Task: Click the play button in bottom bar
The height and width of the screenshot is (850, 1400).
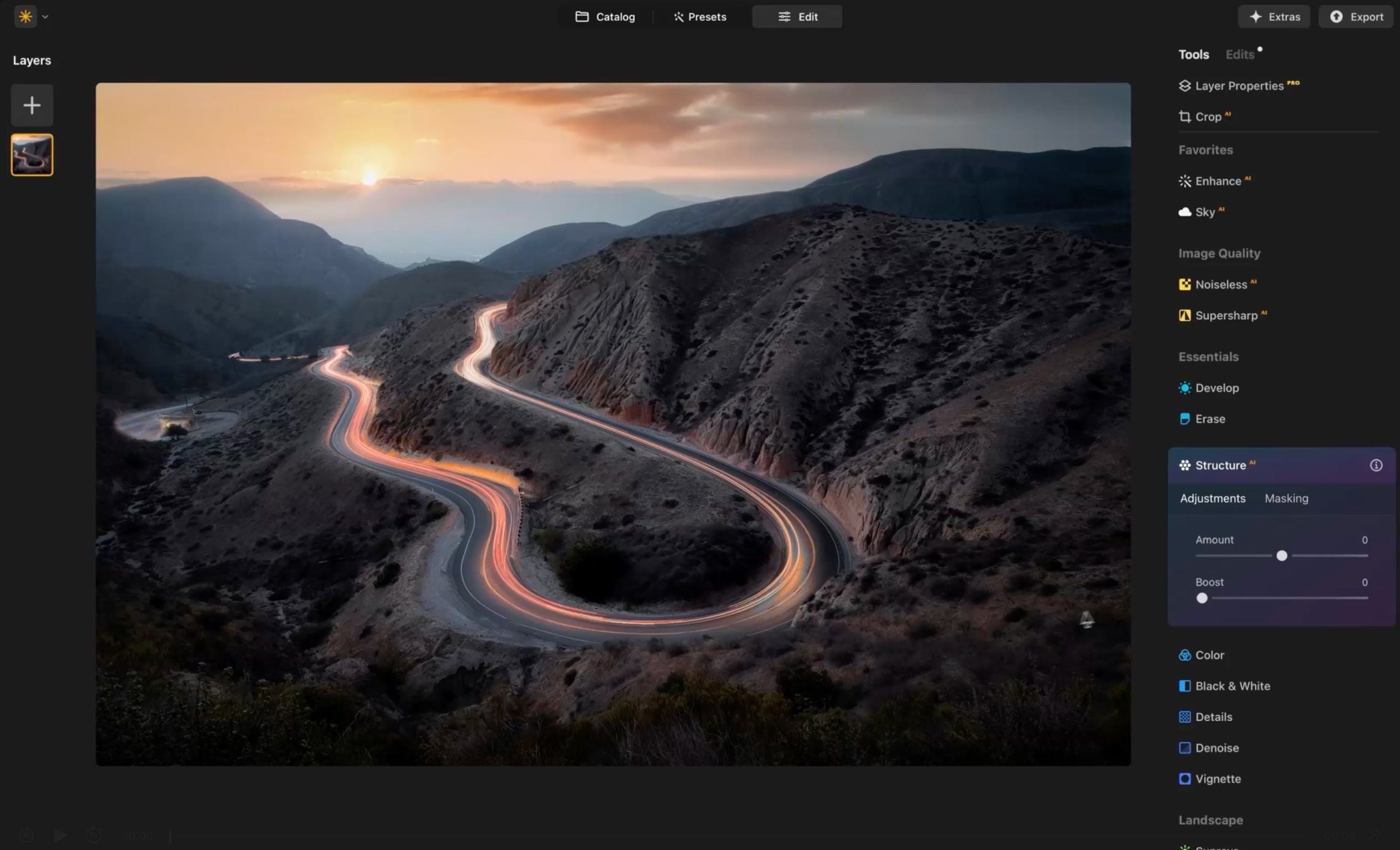Action: coord(60,835)
